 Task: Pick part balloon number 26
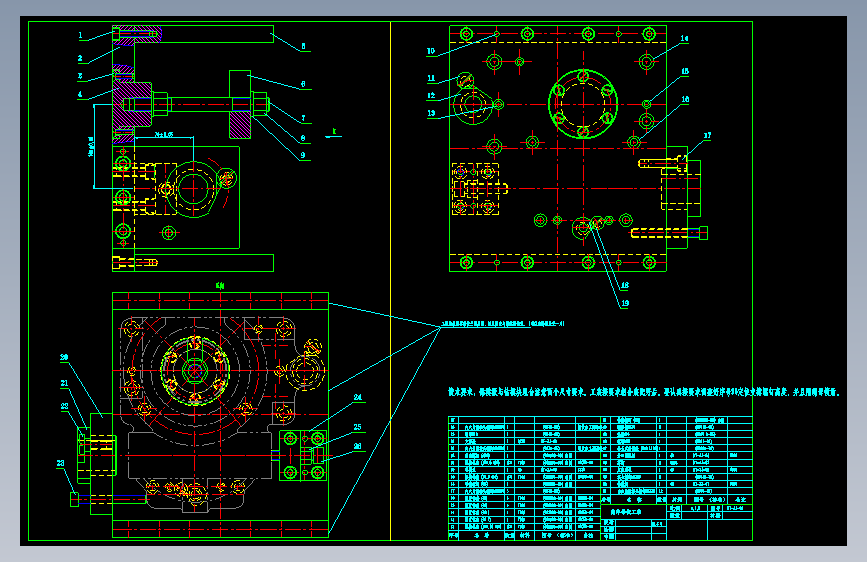[358, 446]
